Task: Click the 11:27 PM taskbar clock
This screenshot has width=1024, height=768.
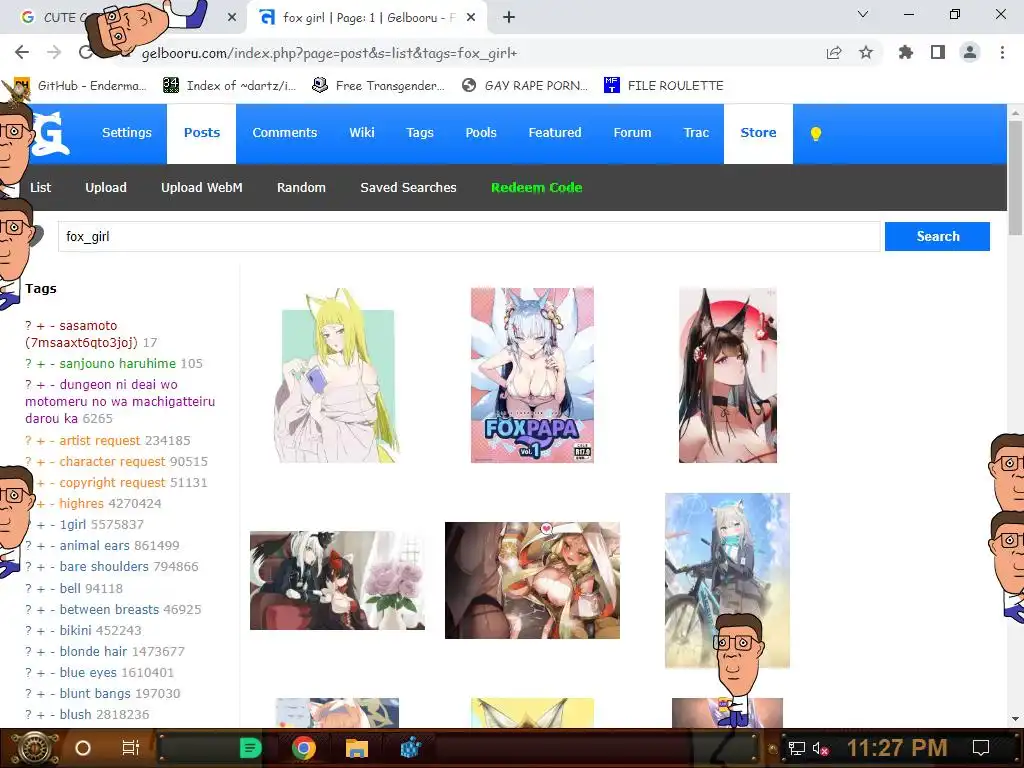Action: (x=897, y=748)
